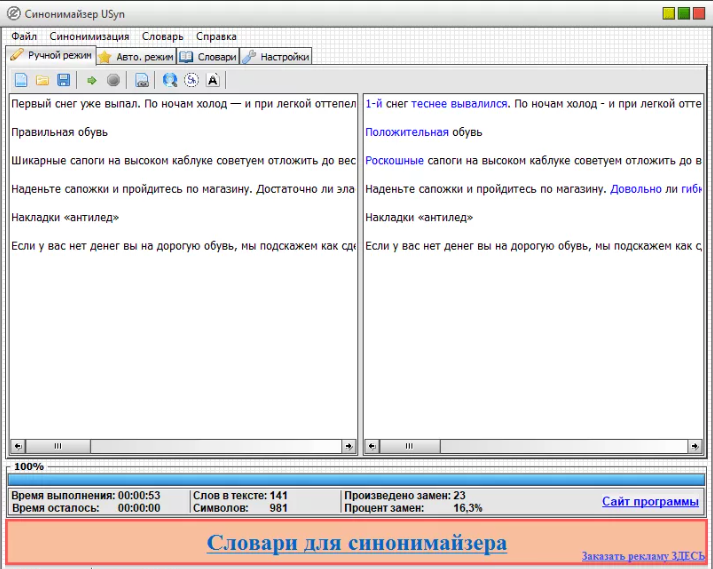Click the yellow window control button

click(668, 13)
